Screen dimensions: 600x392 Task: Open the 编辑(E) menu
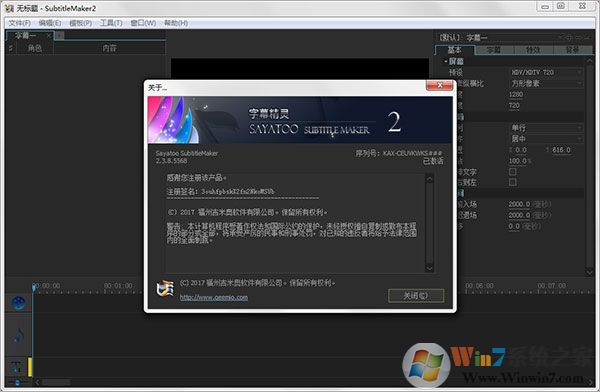pyautogui.click(x=50, y=23)
